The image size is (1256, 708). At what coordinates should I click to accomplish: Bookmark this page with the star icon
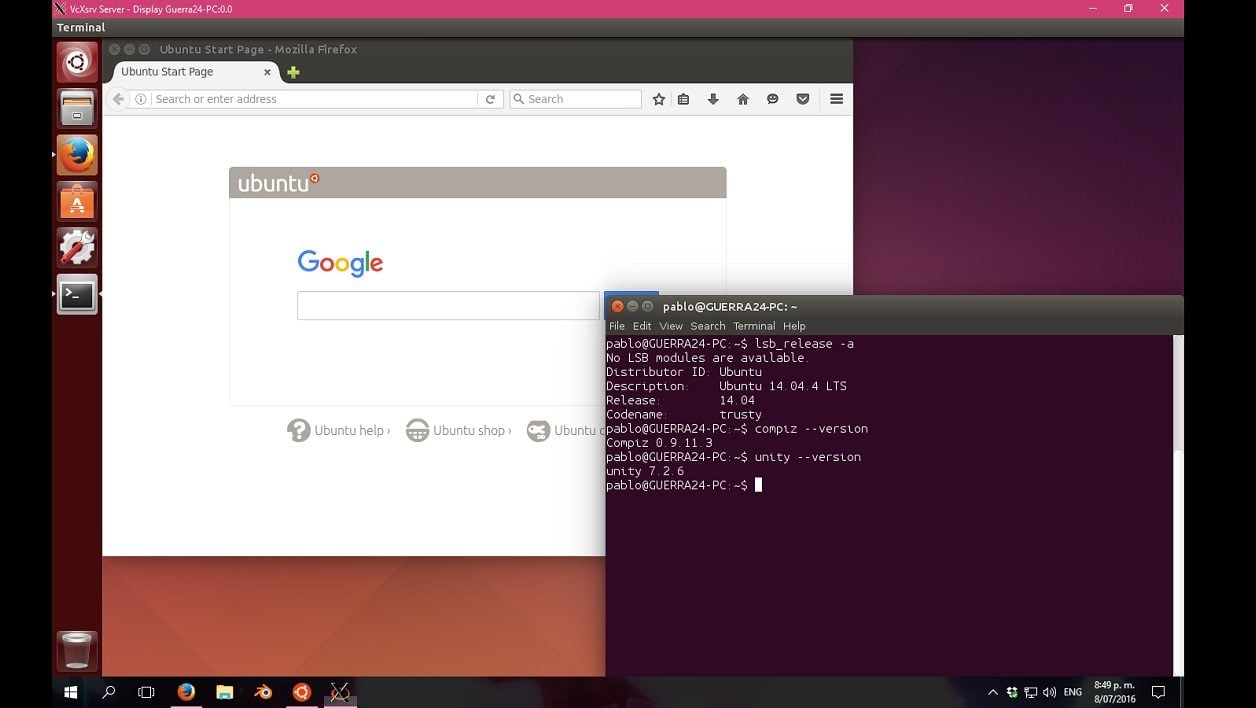click(659, 99)
